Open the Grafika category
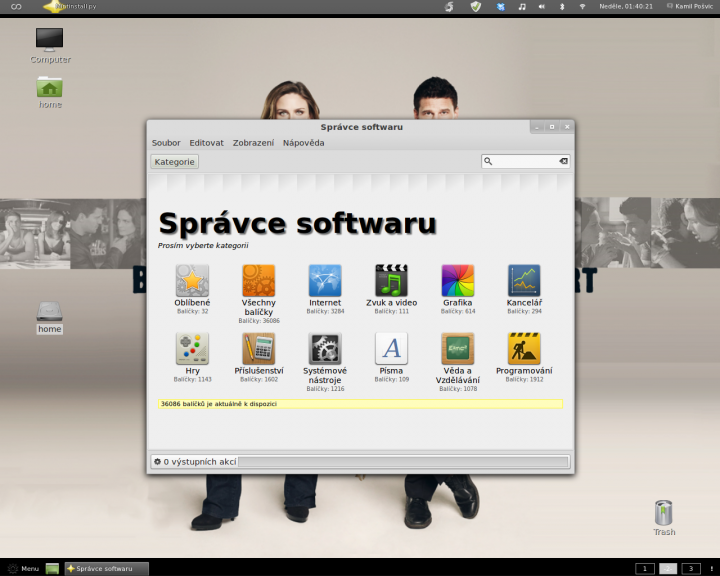 458,281
